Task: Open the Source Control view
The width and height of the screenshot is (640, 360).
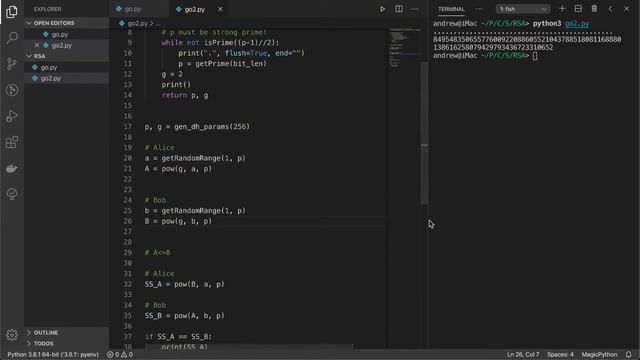Action: 12,64
